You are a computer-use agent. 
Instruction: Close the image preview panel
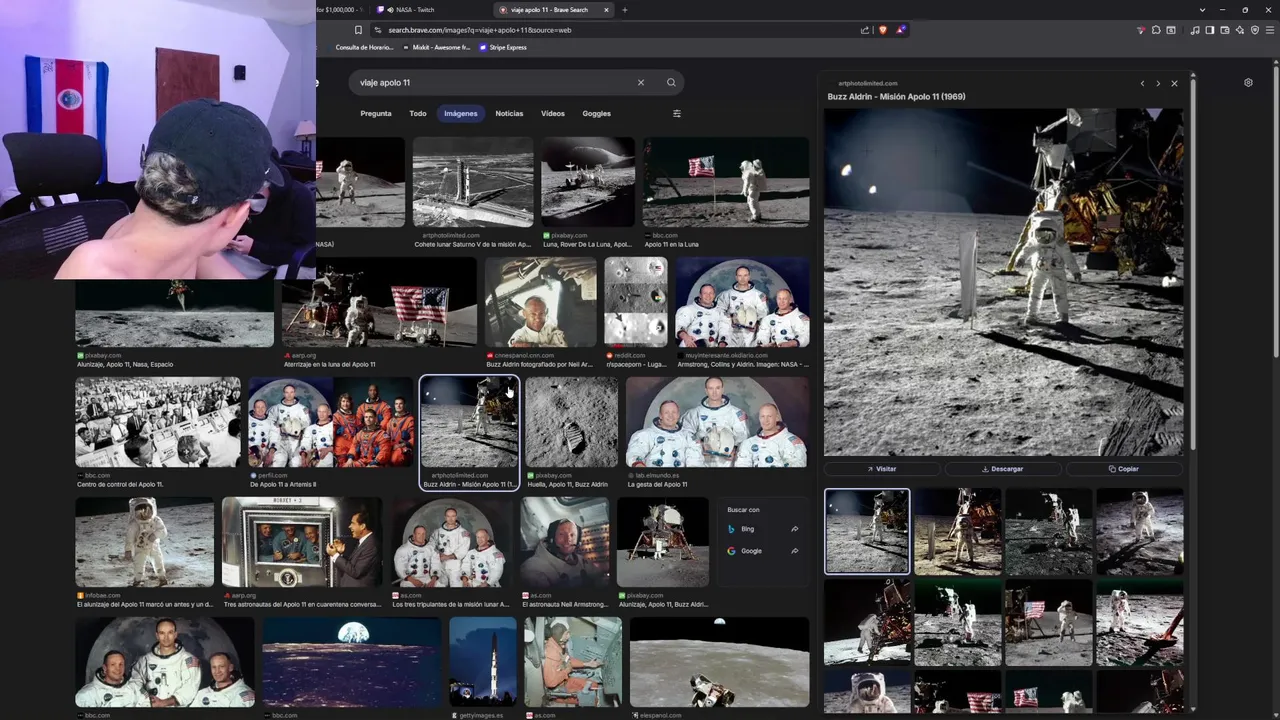pos(1174,83)
